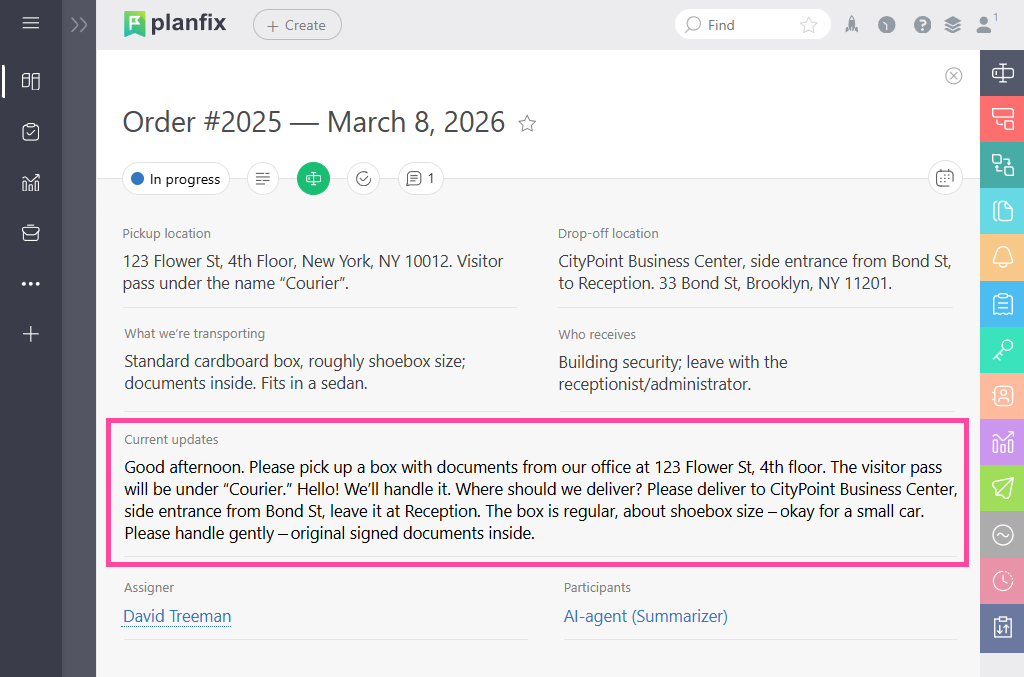The image size is (1024, 677).
Task: Open the clock history icon in right sidebar
Action: pos(1001,581)
